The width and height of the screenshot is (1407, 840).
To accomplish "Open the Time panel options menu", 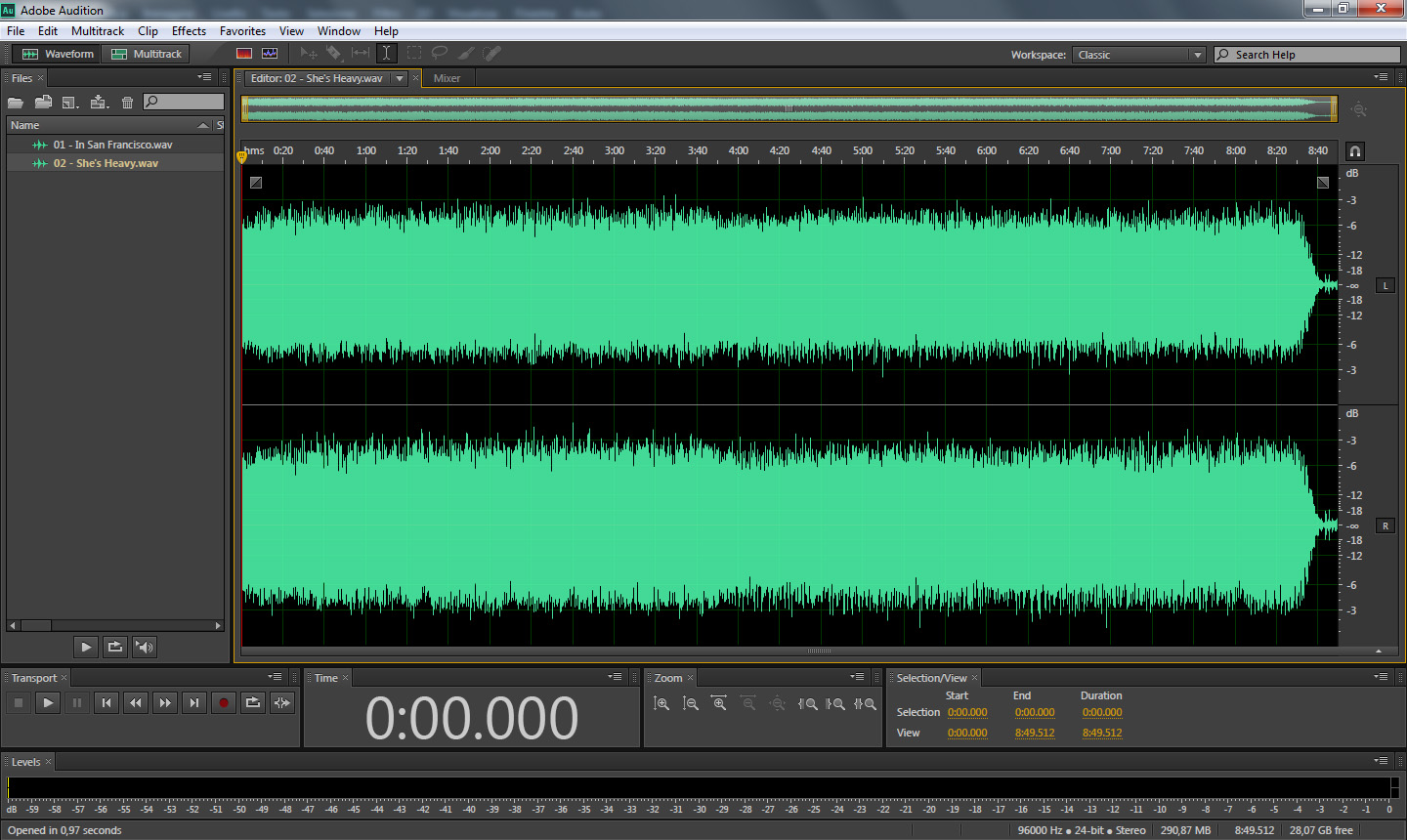I will (615, 677).
